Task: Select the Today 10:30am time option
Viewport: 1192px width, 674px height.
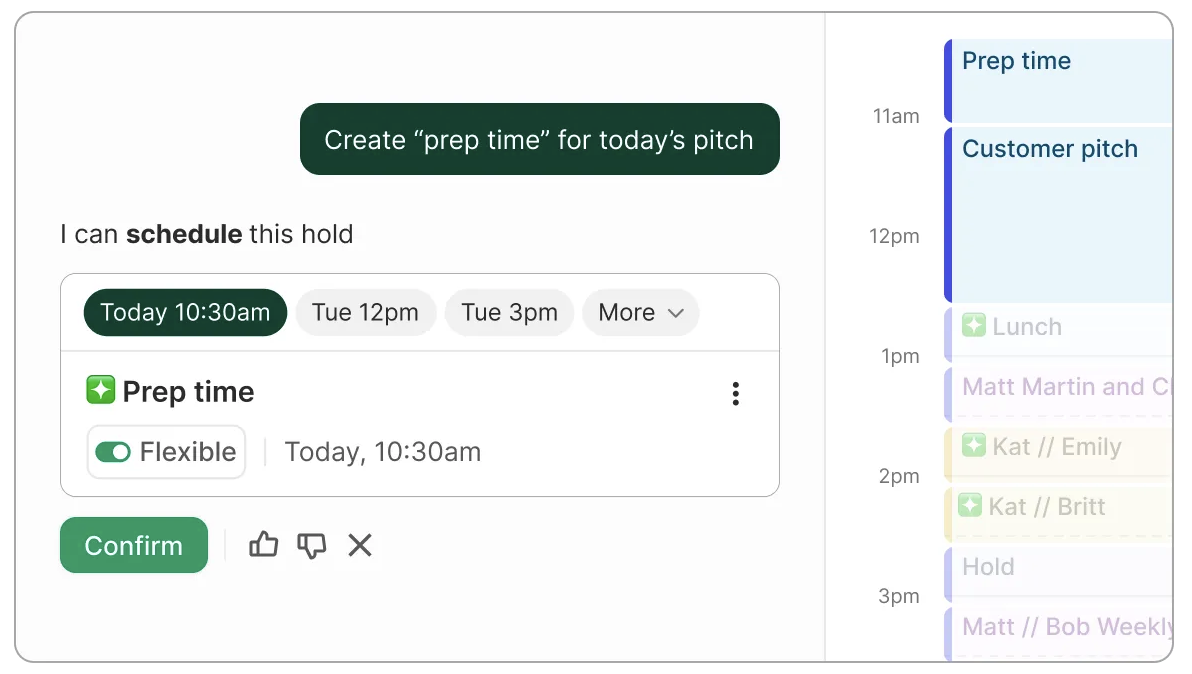Action: [x=185, y=313]
